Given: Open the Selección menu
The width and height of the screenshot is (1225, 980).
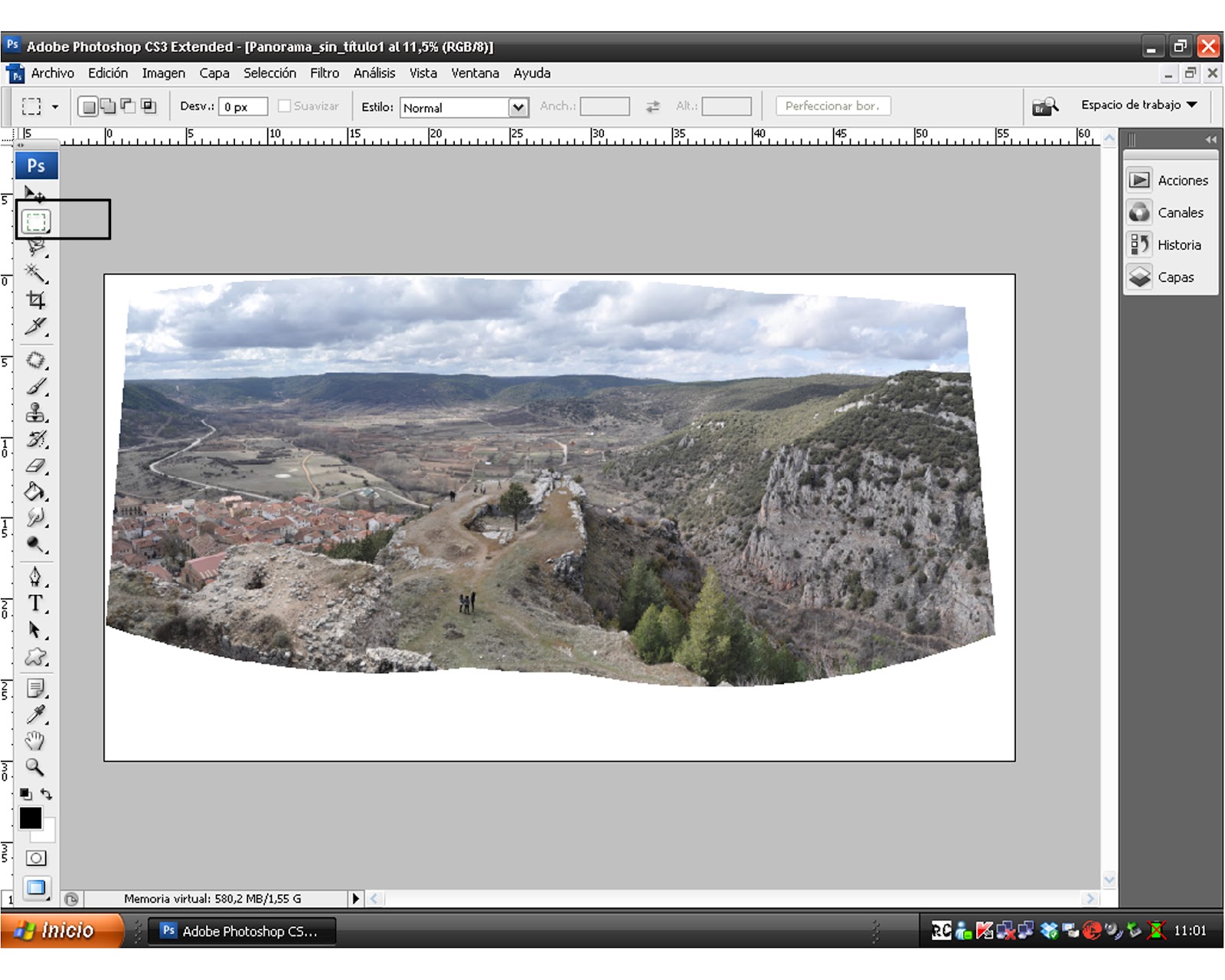Looking at the screenshot, I should pyautogui.click(x=269, y=73).
